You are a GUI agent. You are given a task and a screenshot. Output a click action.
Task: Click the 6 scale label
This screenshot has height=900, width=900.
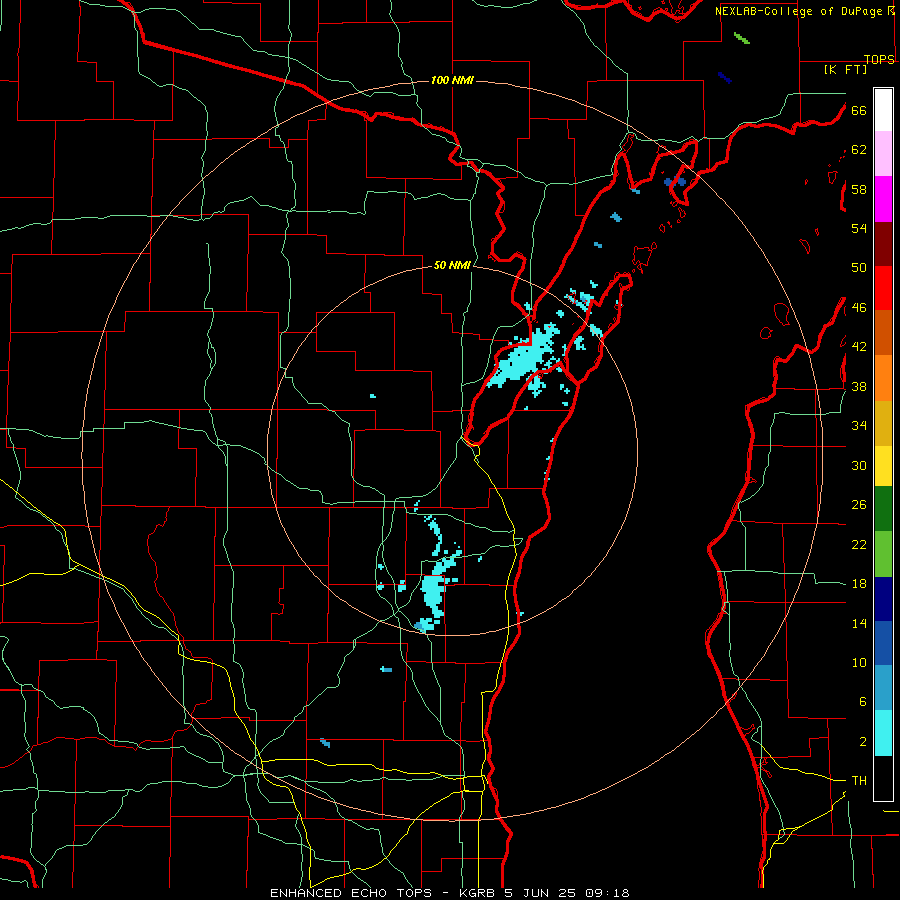click(863, 702)
